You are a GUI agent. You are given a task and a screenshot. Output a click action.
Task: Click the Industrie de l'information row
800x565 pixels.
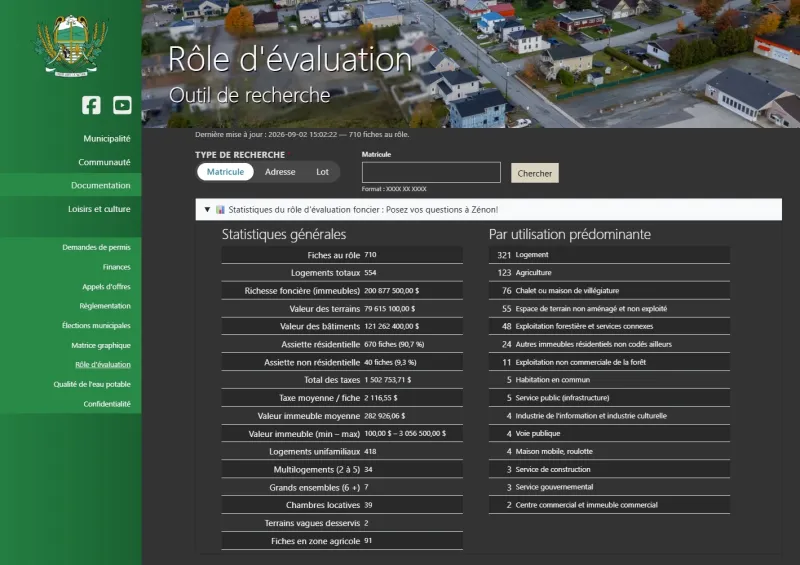(609, 415)
